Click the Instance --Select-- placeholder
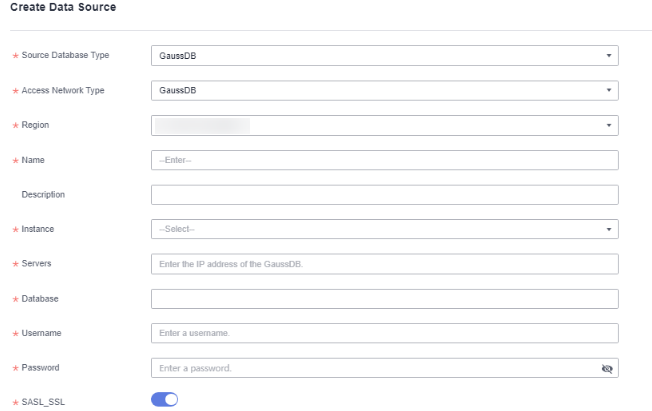 pyautogui.click(x=176, y=229)
